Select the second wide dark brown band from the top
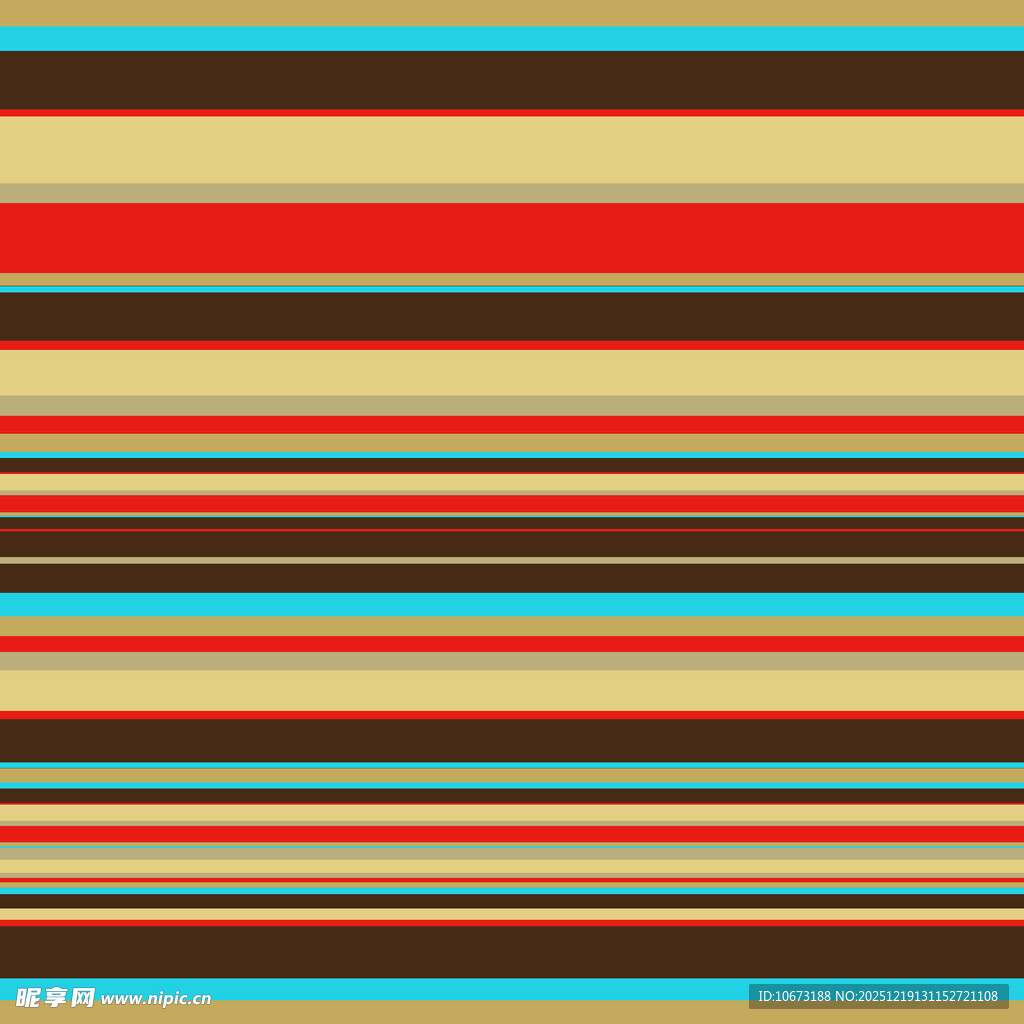 pos(512,316)
